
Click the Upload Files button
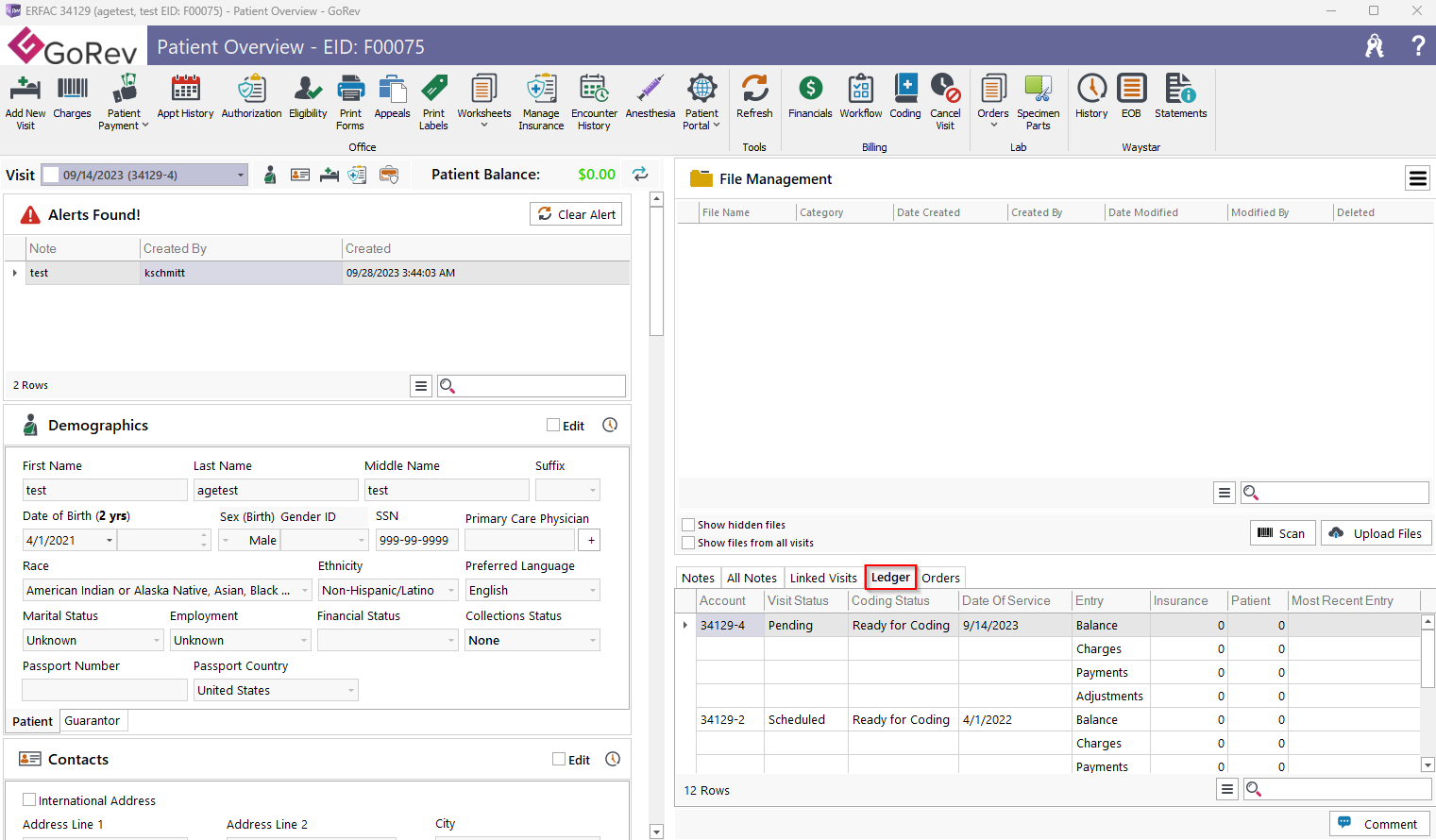coord(1376,533)
